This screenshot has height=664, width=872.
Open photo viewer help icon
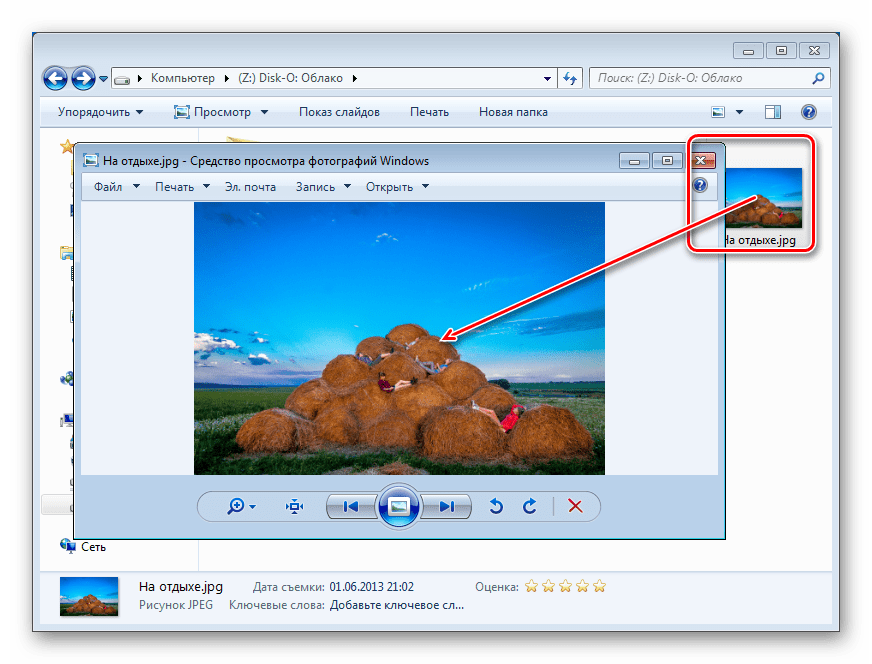700,186
